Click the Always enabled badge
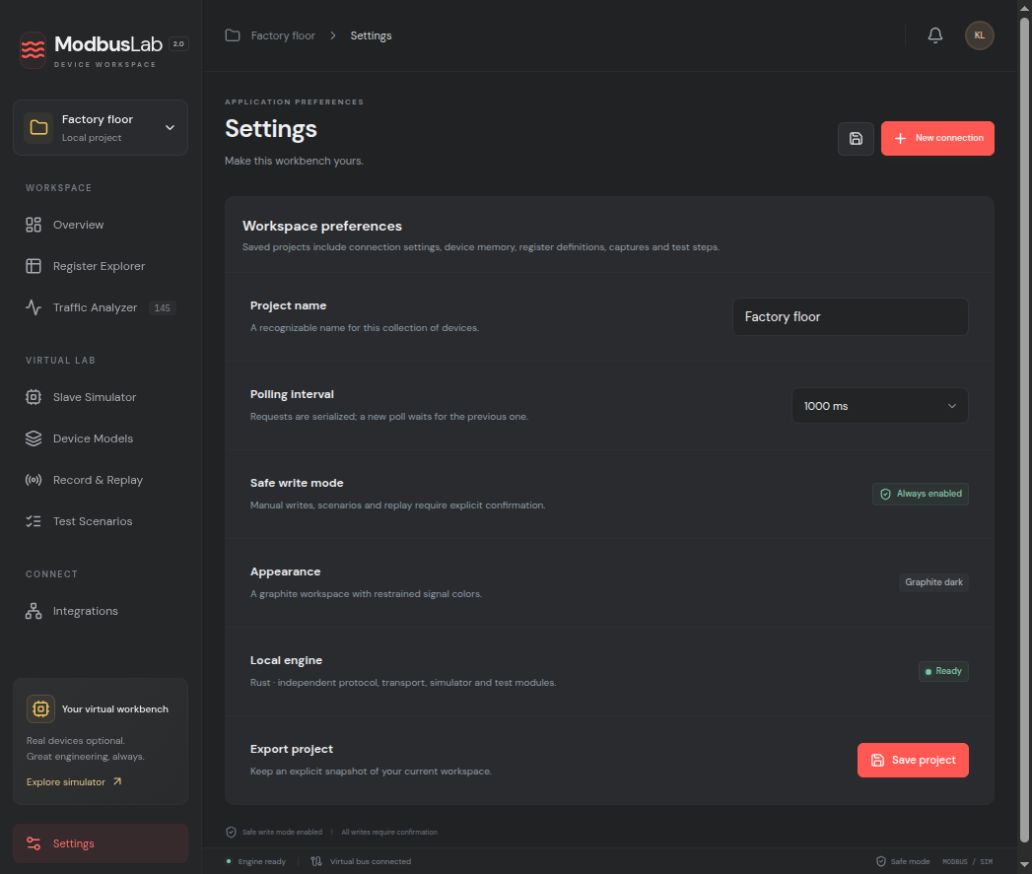 pos(920,494)
